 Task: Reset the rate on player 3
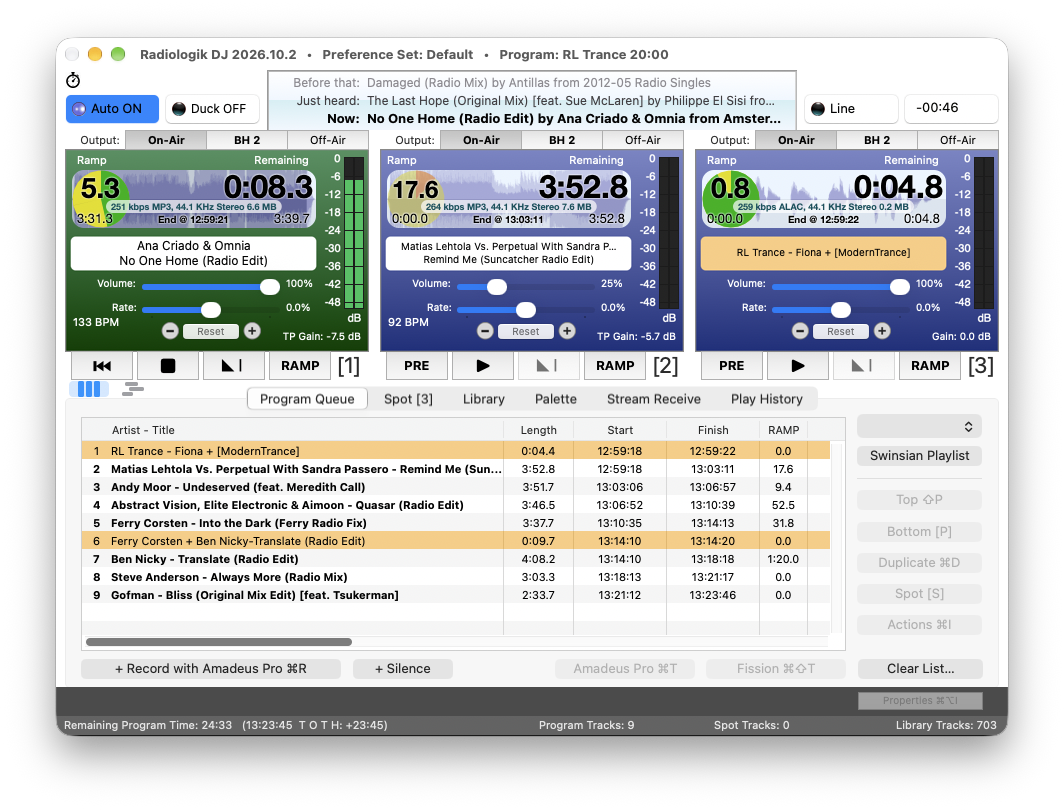[x=840, y=332]
